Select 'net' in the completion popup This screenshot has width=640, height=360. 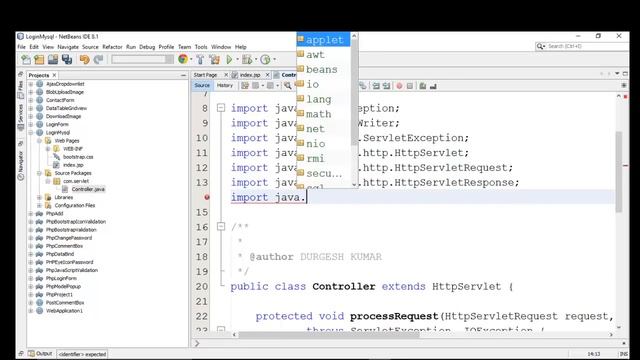pos(323,129)
